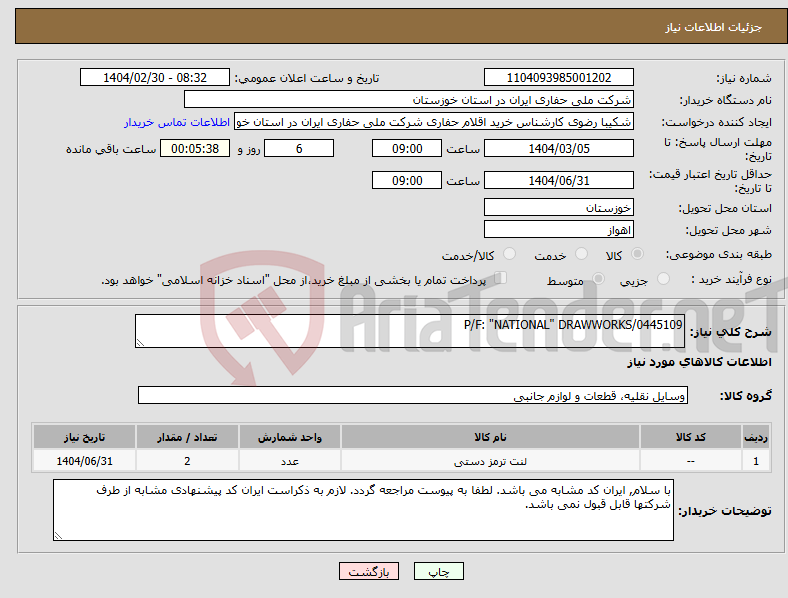This screenshot has width=788, height=598.
Task: Click the remaining time field 00:05:38
Action: [x=195, y=149]
